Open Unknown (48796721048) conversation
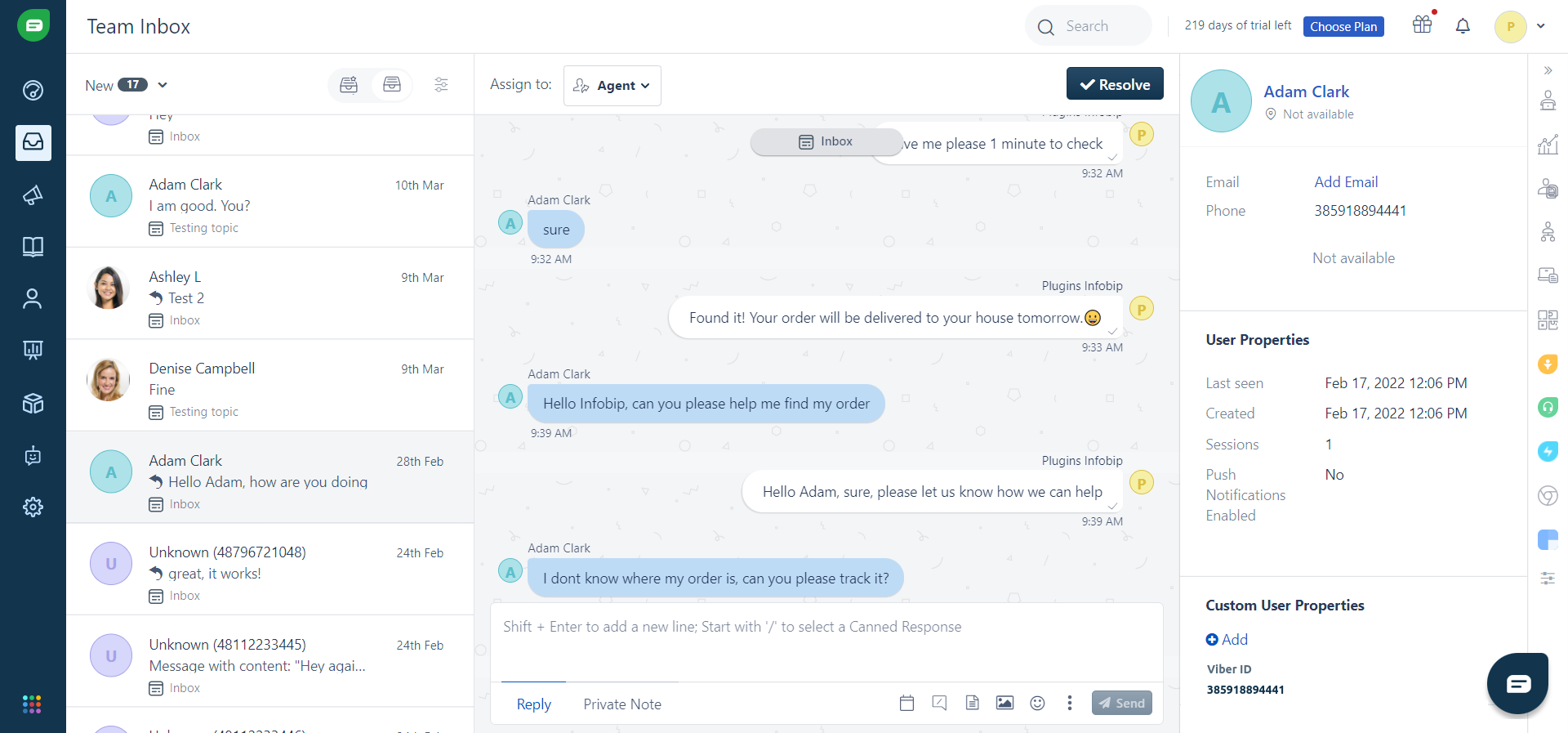The height and width of the screenshot is (733, 1568). (270, 570)
